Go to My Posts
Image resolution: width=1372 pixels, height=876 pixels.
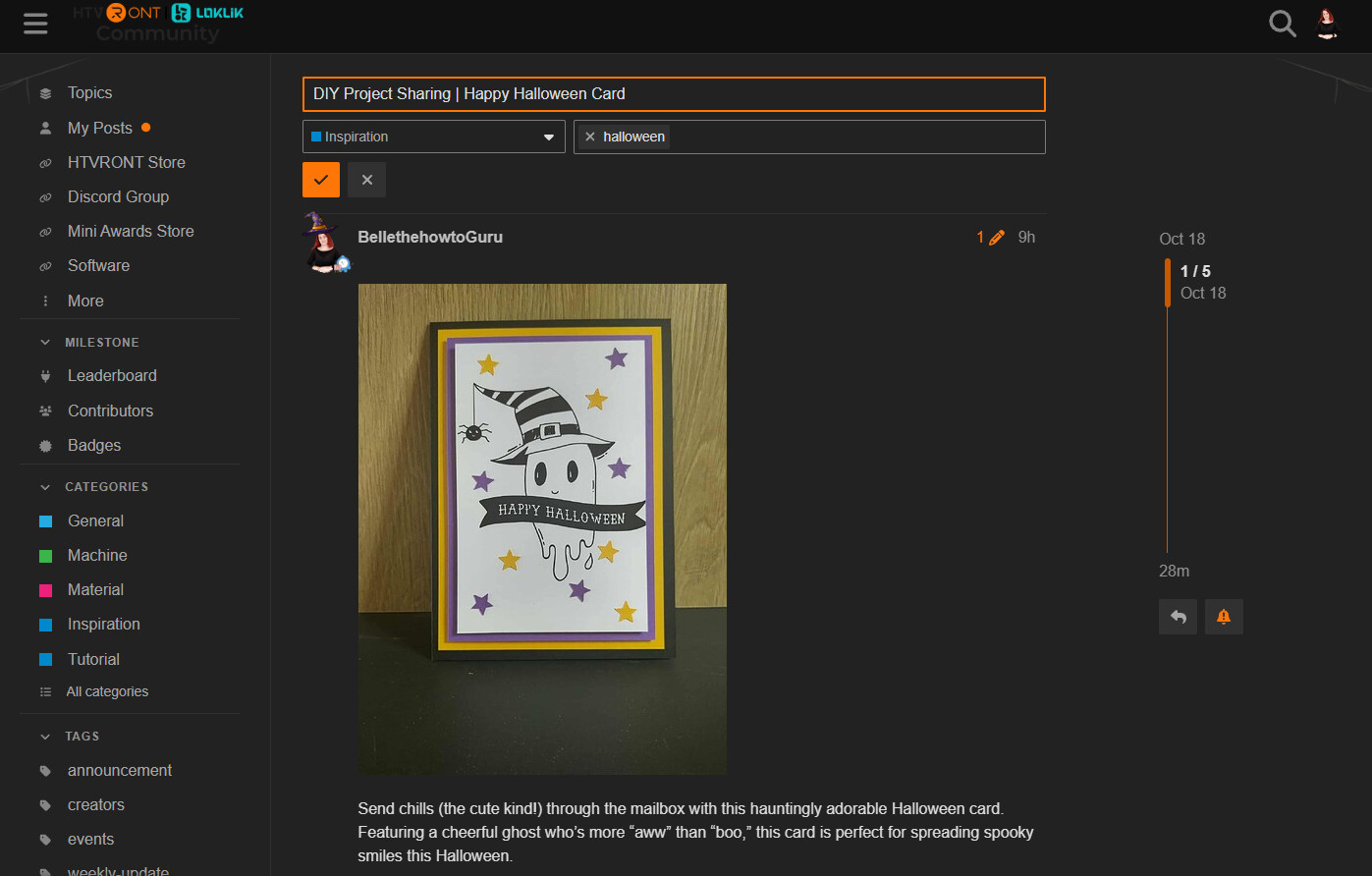[98, 128]
